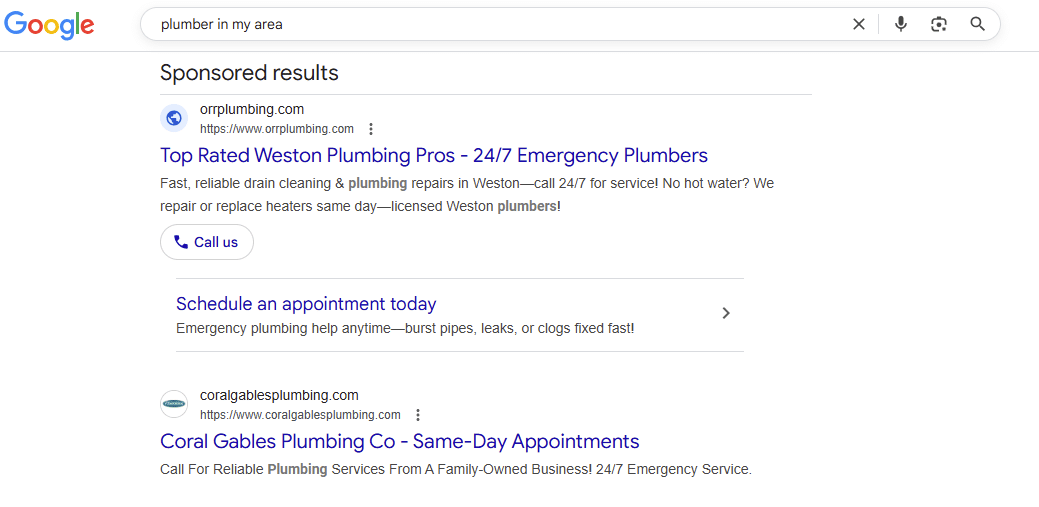Screen dimensions: 1039x507
Task: Click the coralgablesplumbing.com site name
Action: pyautogui.click(x=279, y=396)
